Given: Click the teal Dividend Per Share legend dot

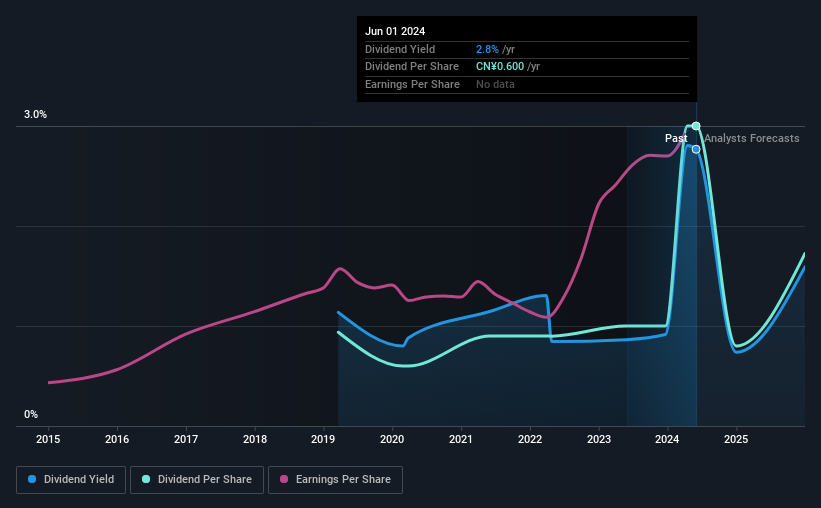Looking at the screenshot, I should [146, 479].
